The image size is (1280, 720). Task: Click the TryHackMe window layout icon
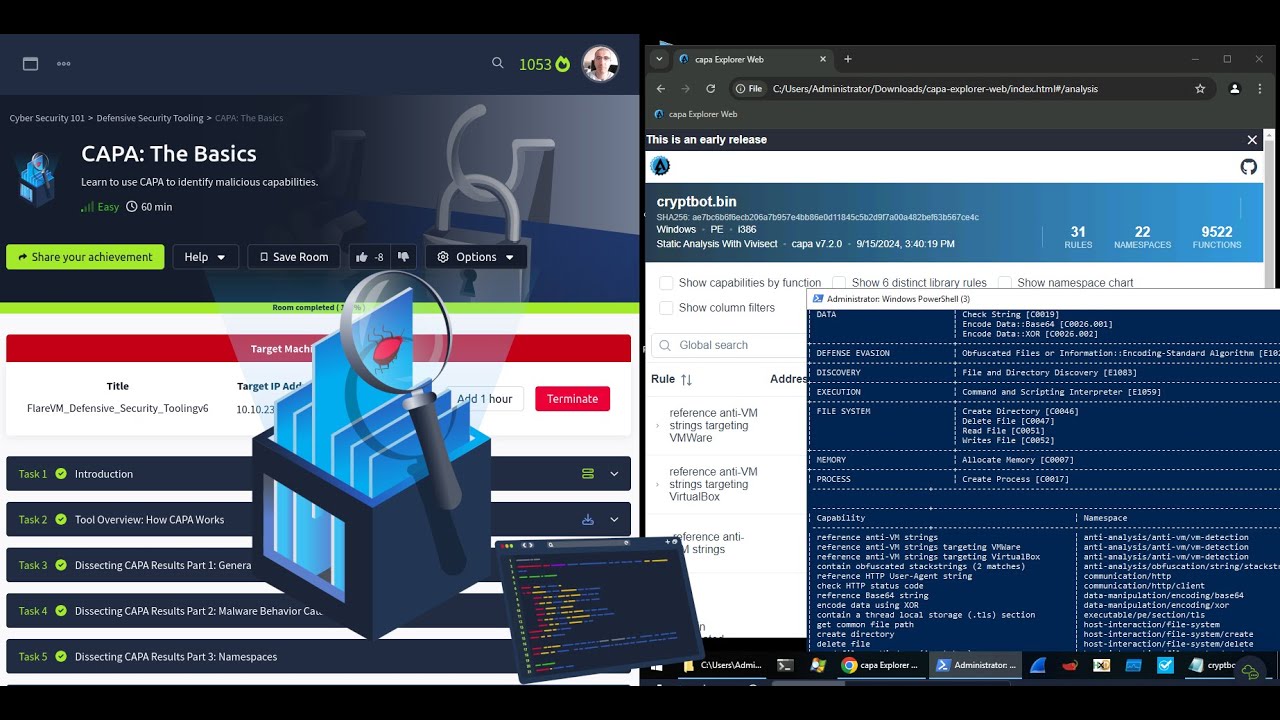tap(31, 64)
